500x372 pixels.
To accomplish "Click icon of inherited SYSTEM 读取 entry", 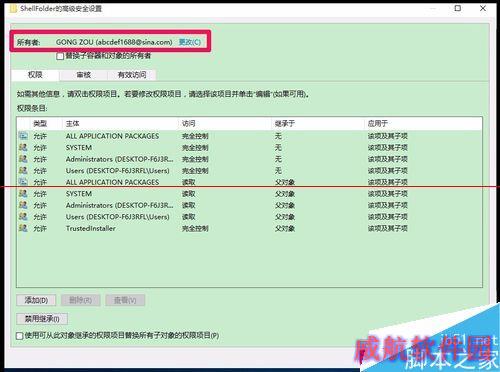I will [x=23, y=194].
